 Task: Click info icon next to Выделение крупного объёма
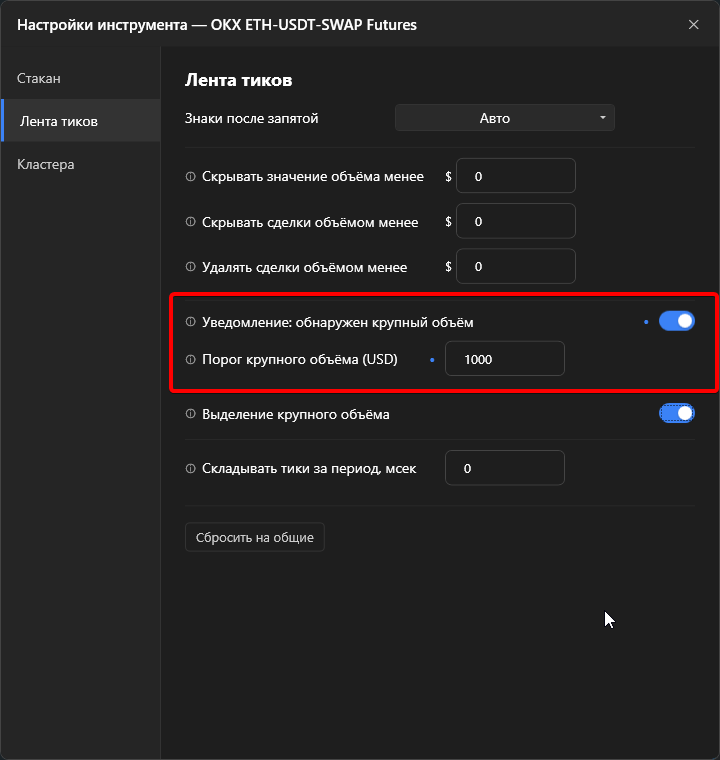pos(191,413)
